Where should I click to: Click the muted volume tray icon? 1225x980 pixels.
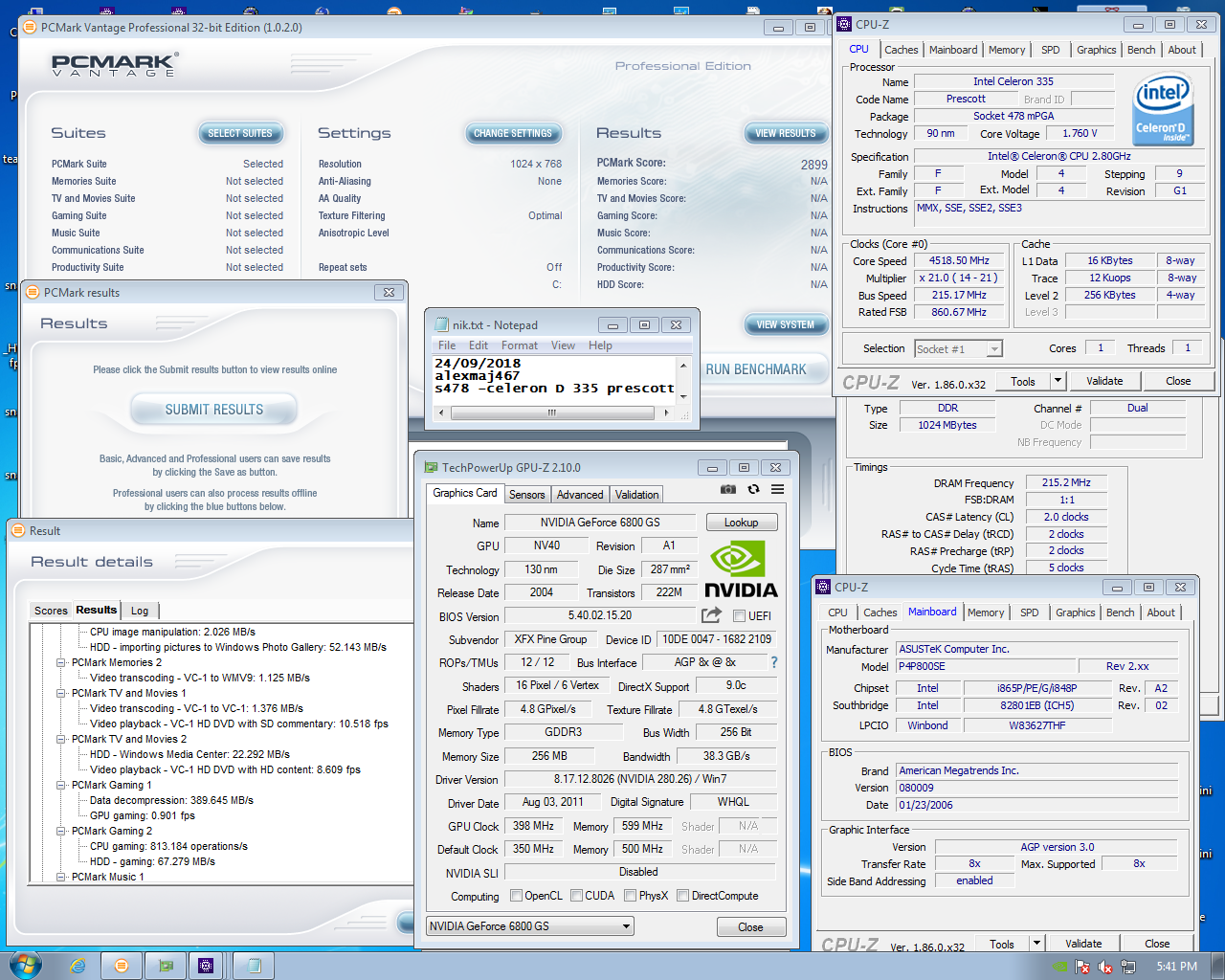1105,967
